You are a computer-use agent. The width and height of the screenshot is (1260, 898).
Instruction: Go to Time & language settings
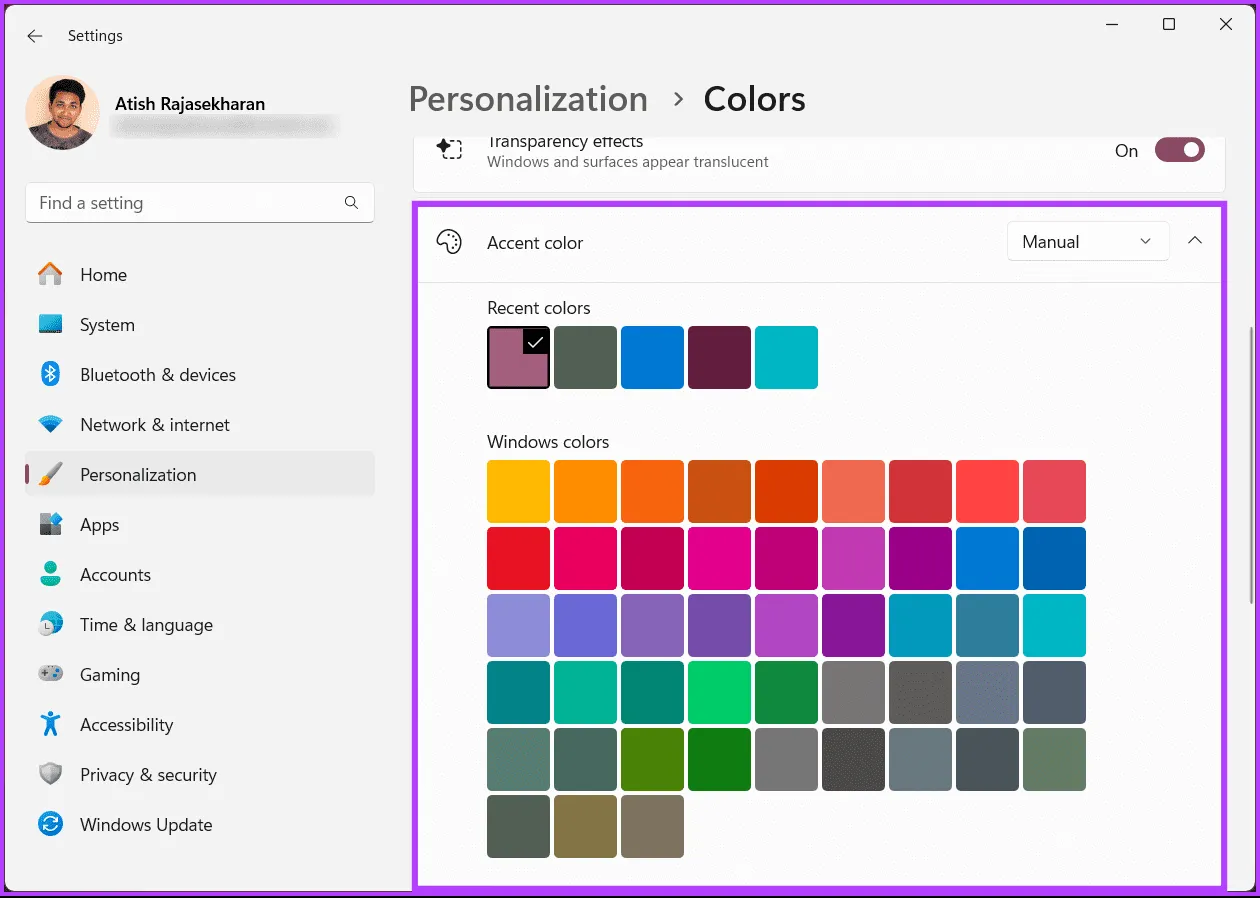pyautogui.click(x=146, y=625)
